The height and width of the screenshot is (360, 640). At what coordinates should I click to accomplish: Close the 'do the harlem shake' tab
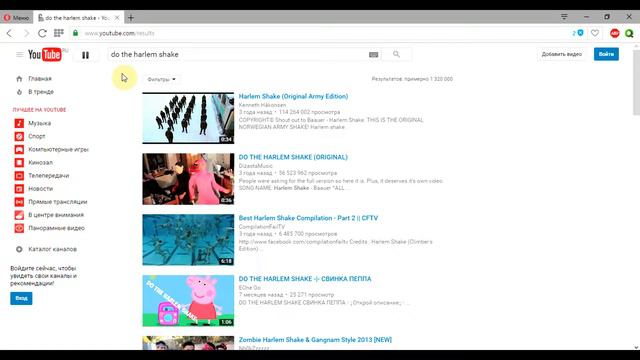click(x=117, y=18)
